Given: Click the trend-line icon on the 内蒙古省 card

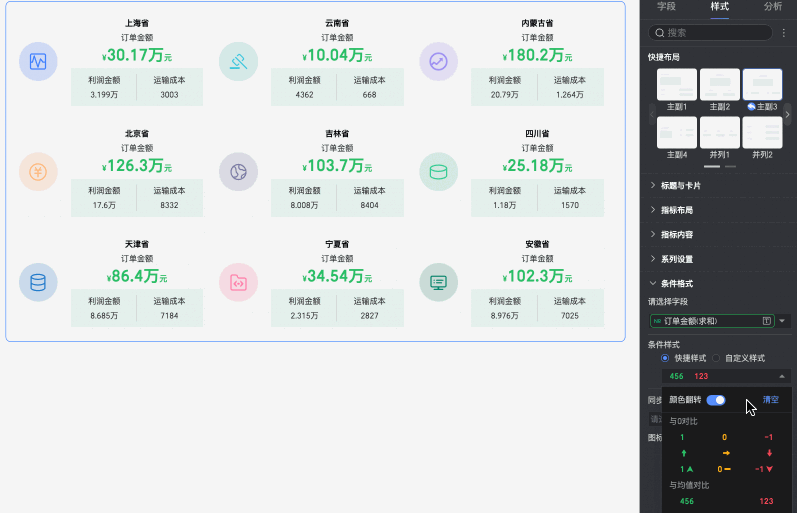Looking at the screenshot, I should pos(438,62).
